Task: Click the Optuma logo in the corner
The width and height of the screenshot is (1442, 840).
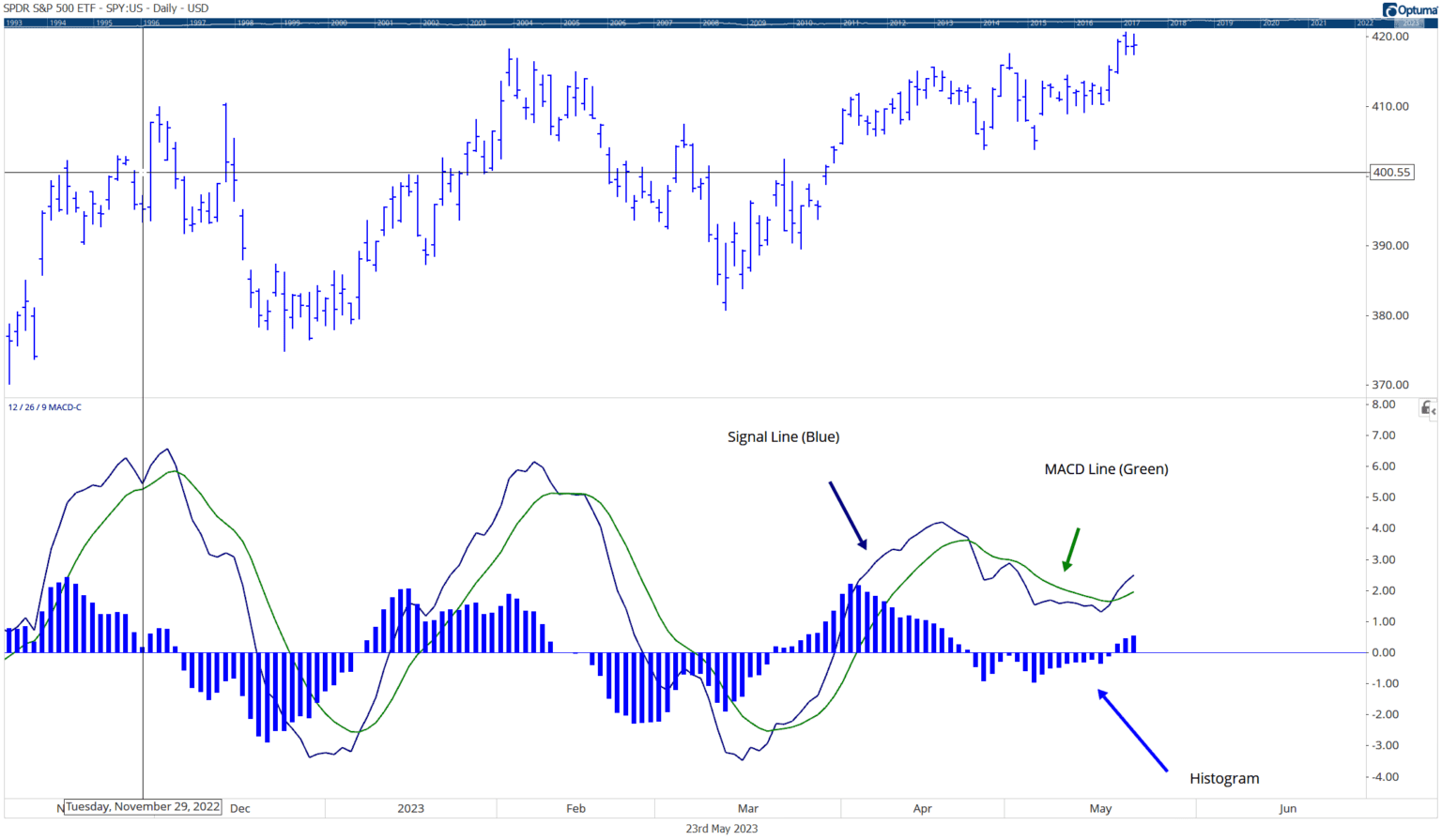Action: click(x=1409, y=9)
